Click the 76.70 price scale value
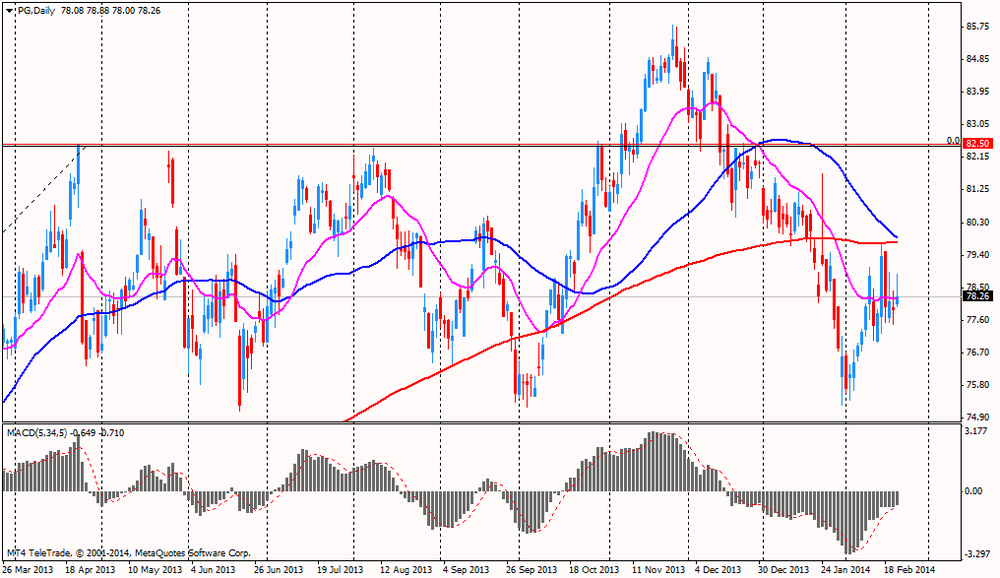 coord(978,352)
